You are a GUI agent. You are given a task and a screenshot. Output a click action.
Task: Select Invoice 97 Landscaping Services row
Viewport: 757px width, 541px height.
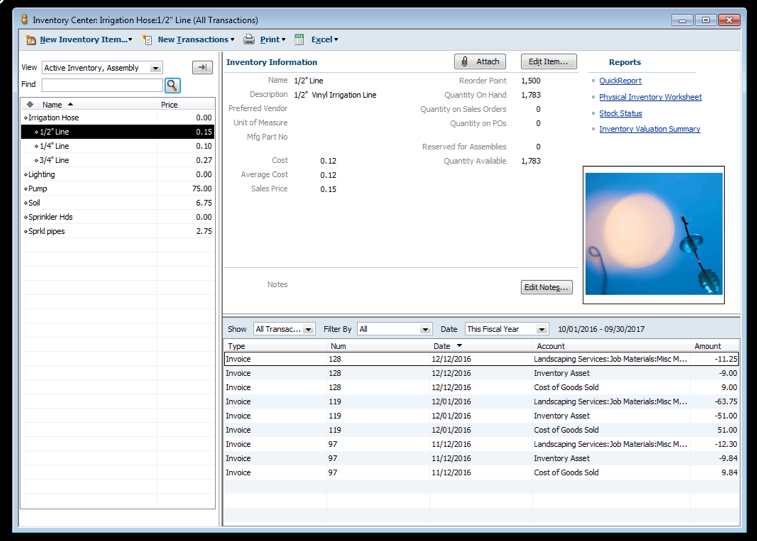pos(481,444)
